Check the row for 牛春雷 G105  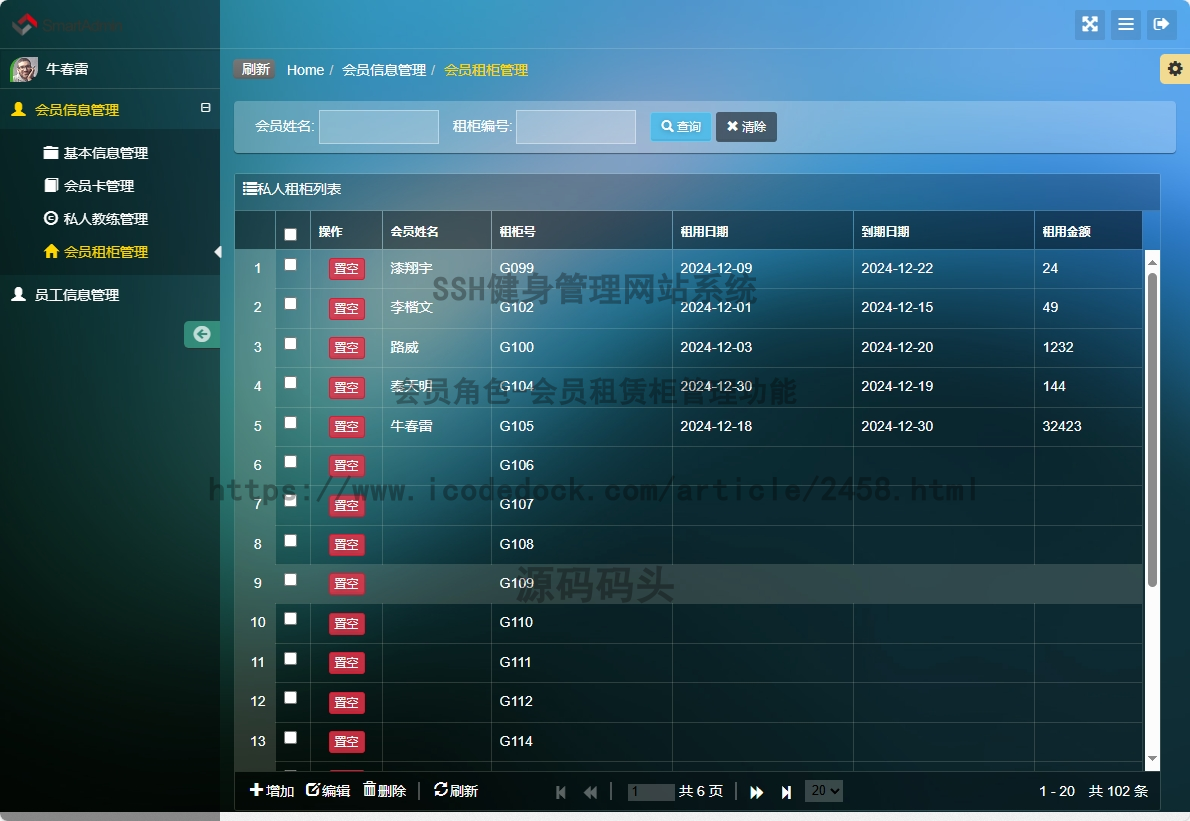[x=290, y=423]
